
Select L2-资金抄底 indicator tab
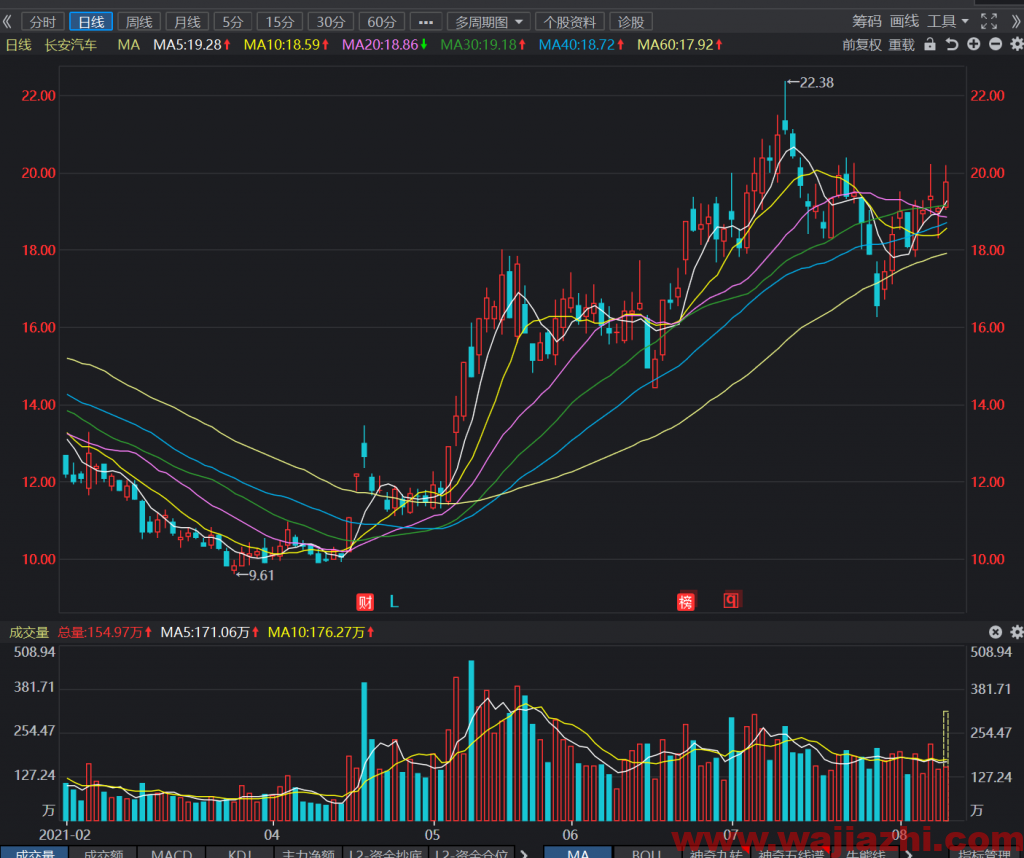coord(386,852)
